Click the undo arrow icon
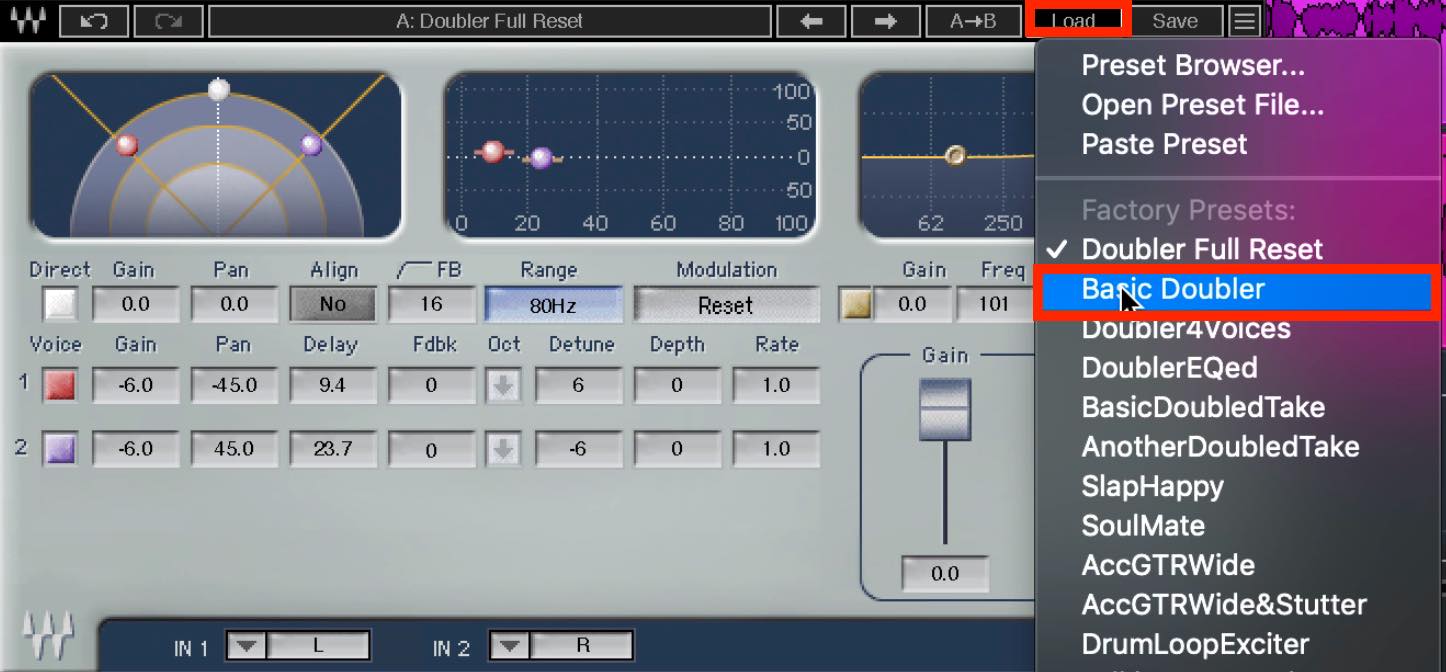The image size is (1446, 672). click(93, 21)
